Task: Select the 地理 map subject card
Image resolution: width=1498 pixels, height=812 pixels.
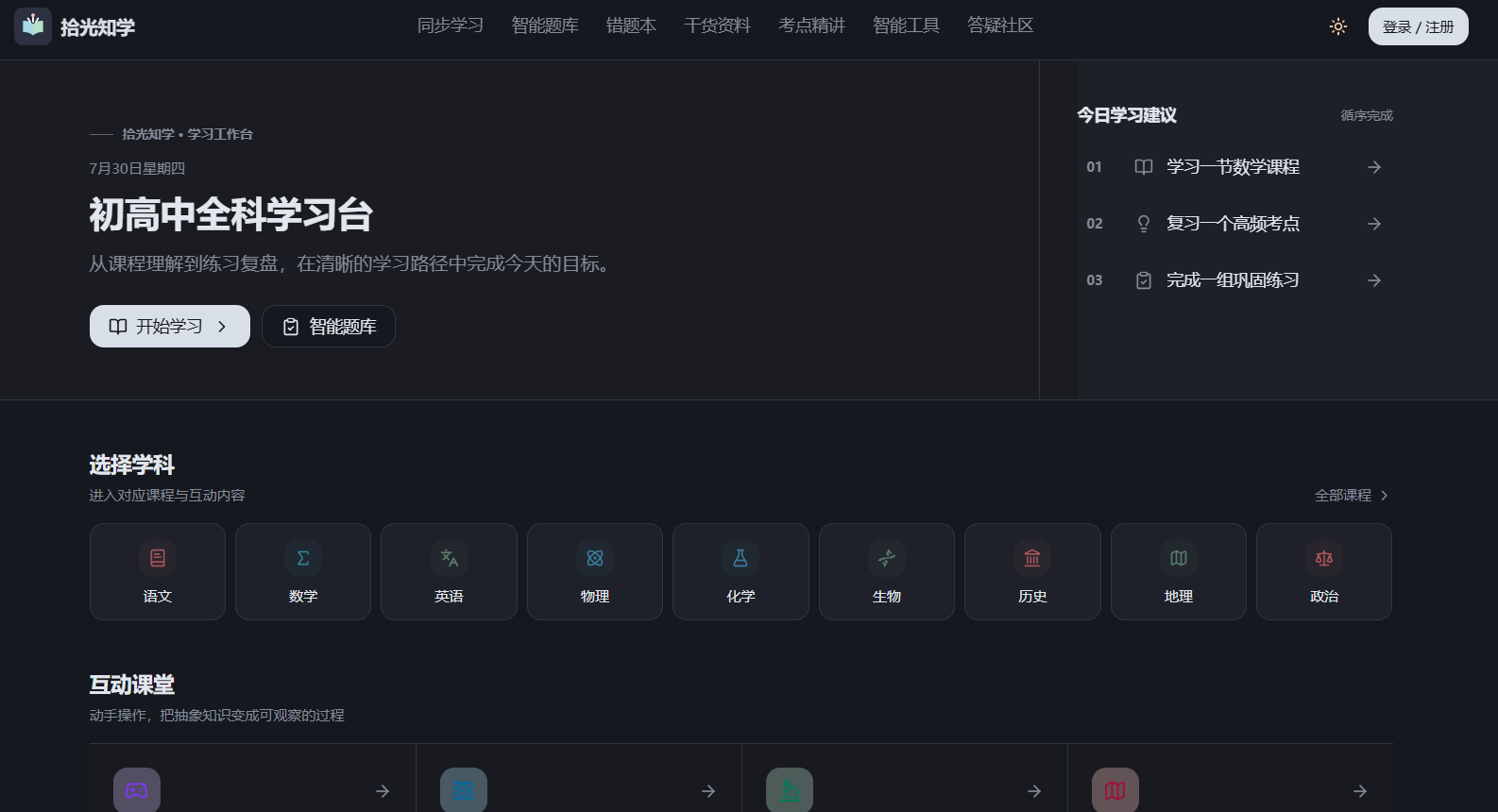Action: pyautogui.click(x=1179, y=571)
